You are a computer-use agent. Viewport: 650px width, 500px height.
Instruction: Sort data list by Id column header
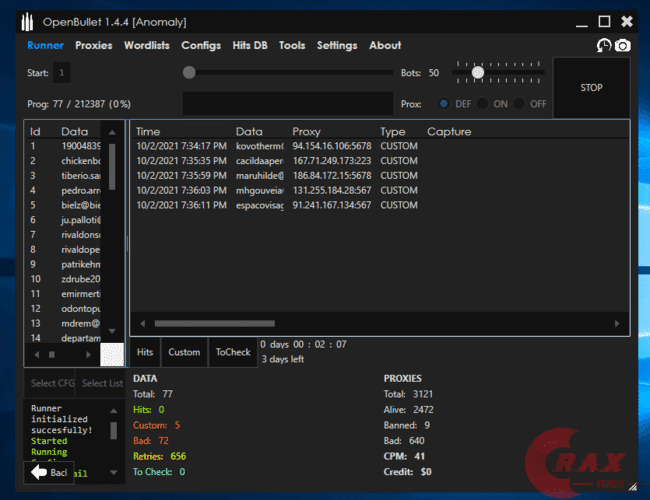click(35, 131)
